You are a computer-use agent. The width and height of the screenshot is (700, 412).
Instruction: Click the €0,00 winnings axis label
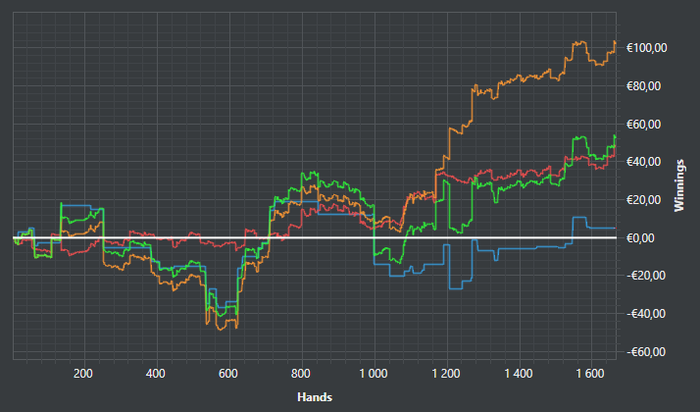tap(641, 238)
